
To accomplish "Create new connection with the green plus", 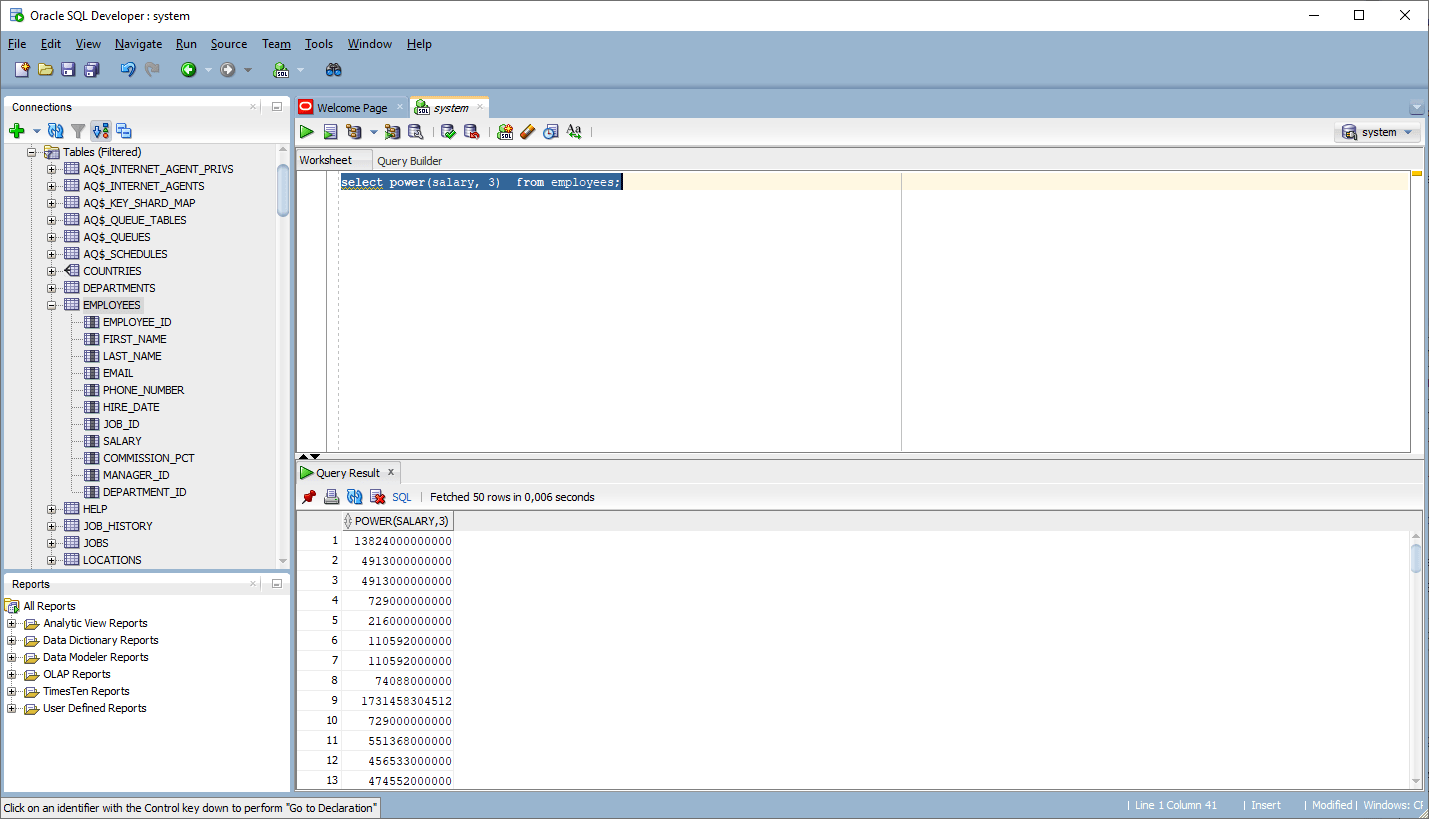I will tap(17, 130).
